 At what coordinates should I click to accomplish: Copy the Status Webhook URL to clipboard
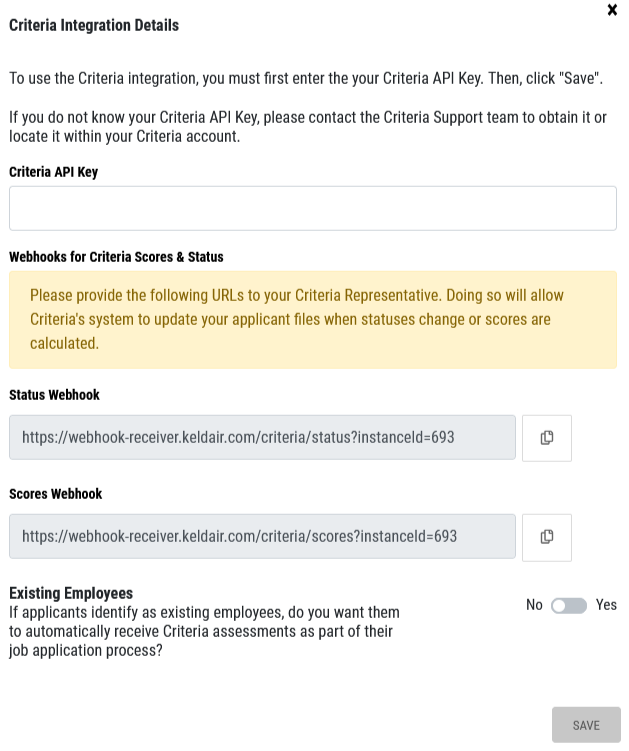[547, 438]
